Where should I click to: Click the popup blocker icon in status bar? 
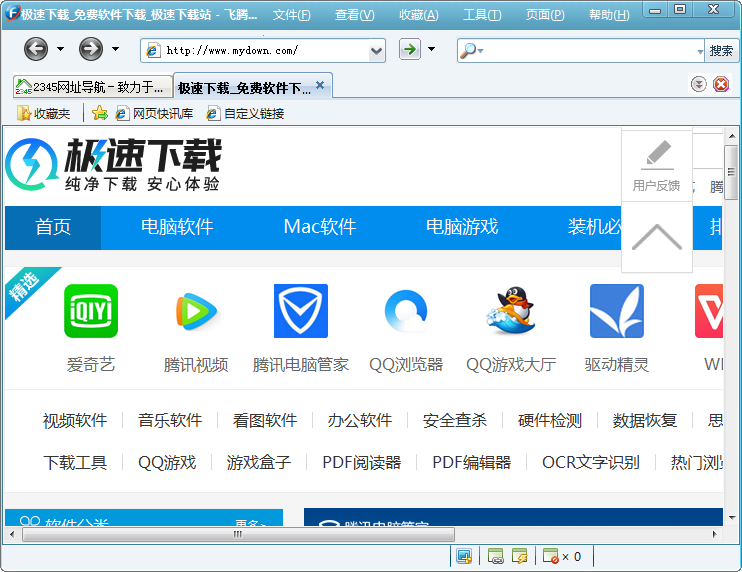pos(551,556)
